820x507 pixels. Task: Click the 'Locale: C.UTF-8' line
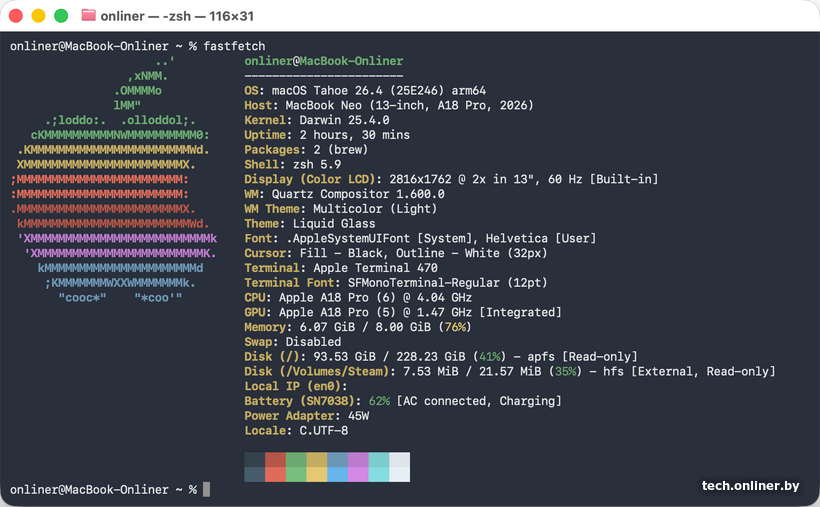[296, 431]
